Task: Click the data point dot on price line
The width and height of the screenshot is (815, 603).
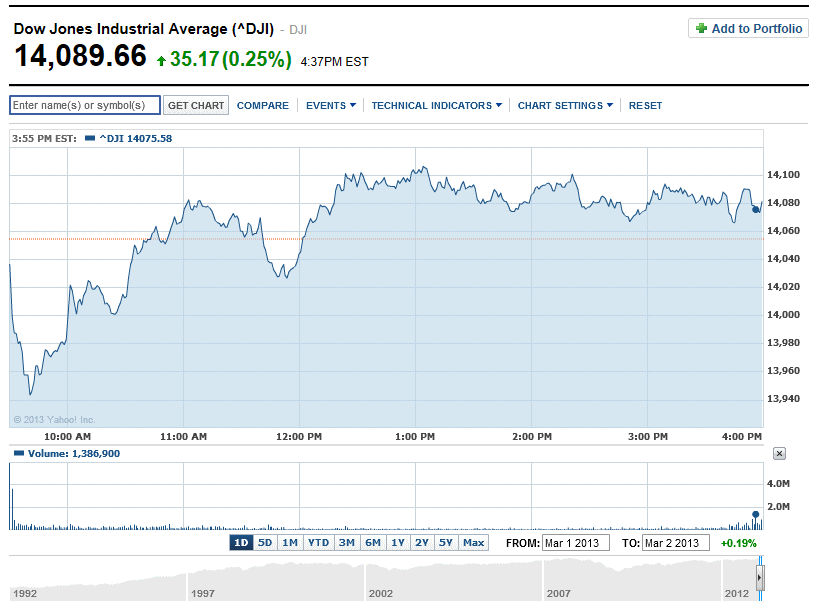Action: [x=755, y=210]
